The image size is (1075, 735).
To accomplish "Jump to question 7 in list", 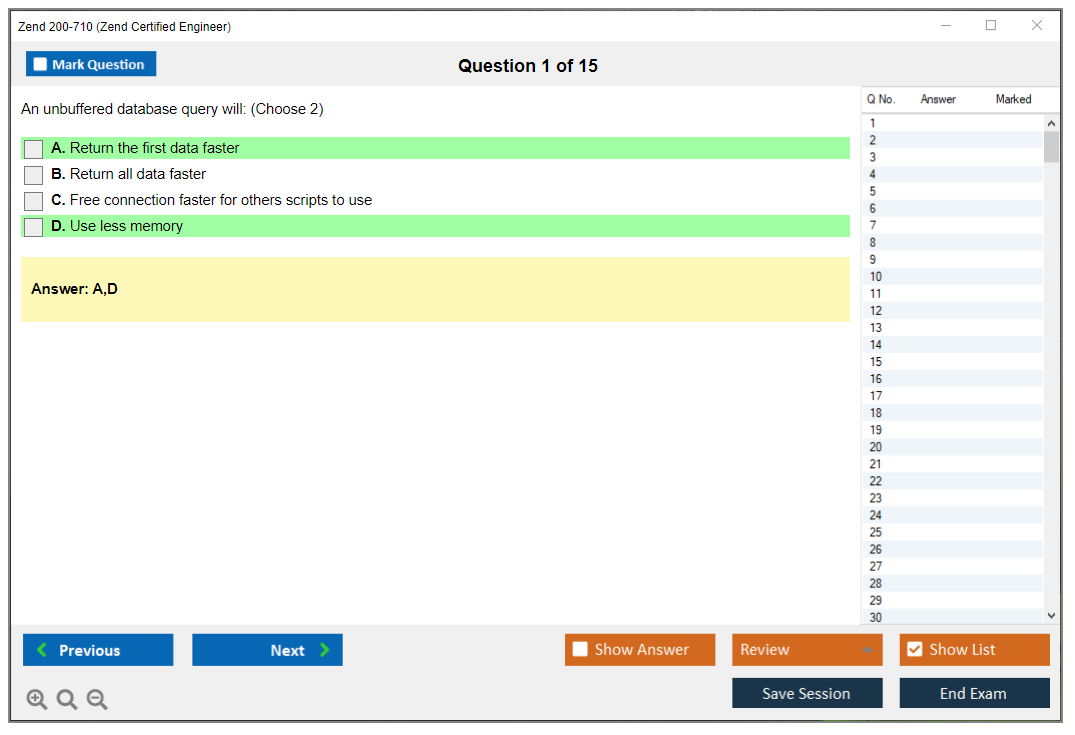I will 873,226.
